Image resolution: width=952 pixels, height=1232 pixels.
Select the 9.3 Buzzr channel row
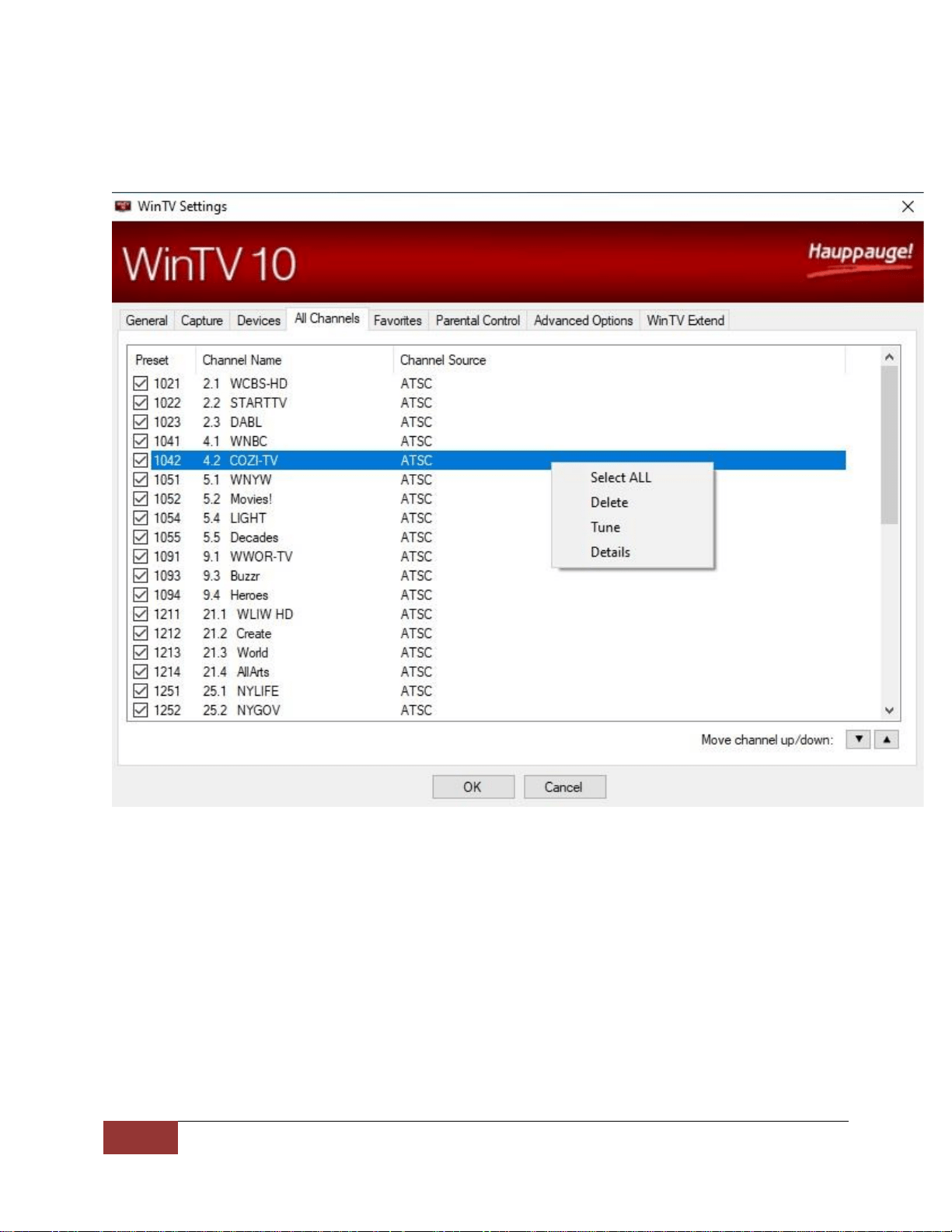487,576
